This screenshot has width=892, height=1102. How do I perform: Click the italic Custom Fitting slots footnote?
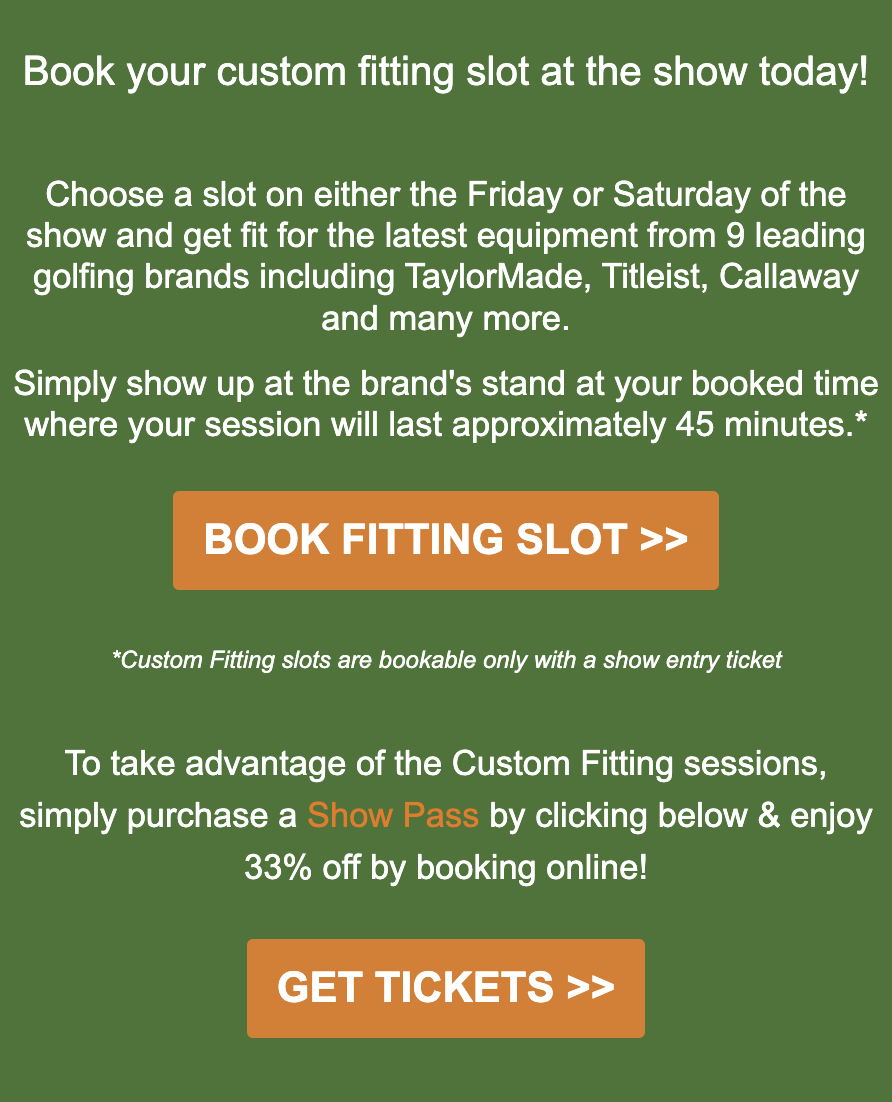point(446,661)
